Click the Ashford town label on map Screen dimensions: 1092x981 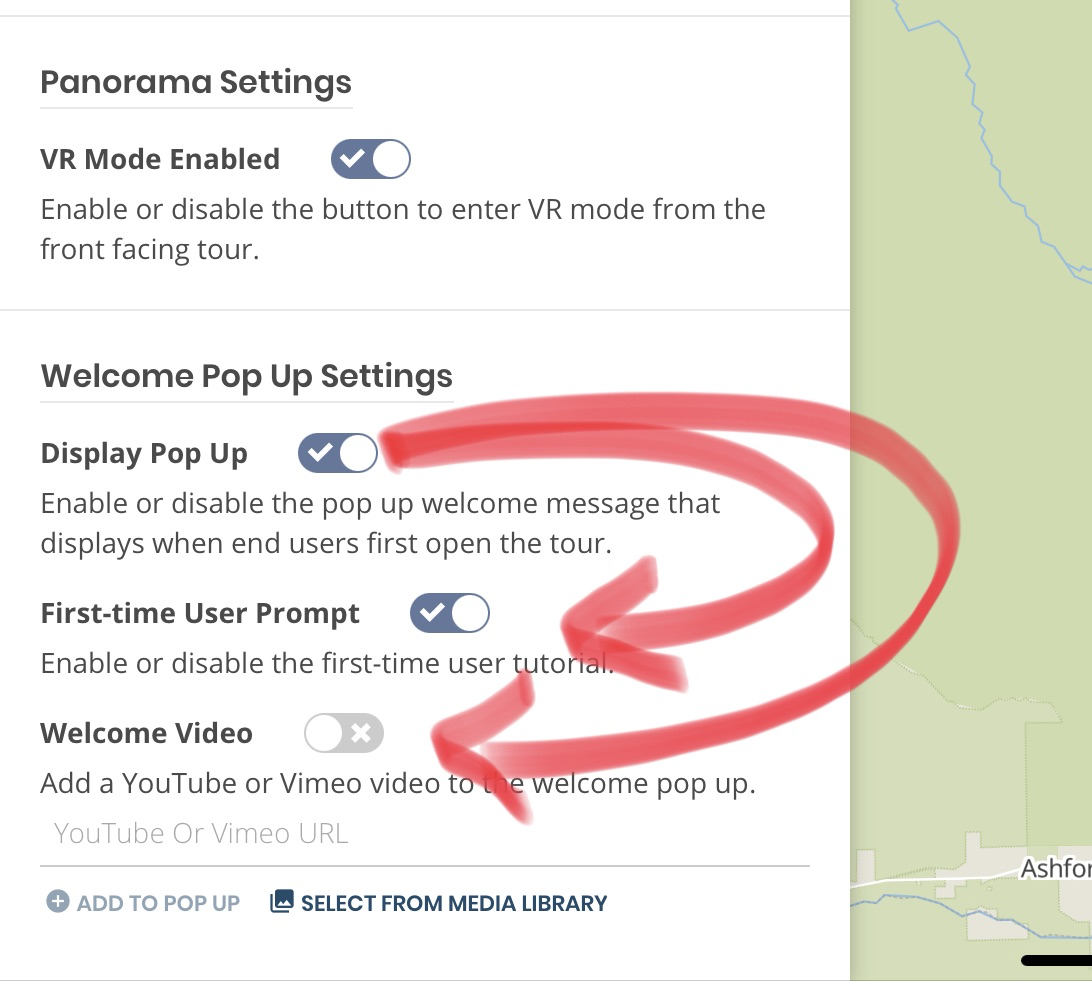(1056, 868)
